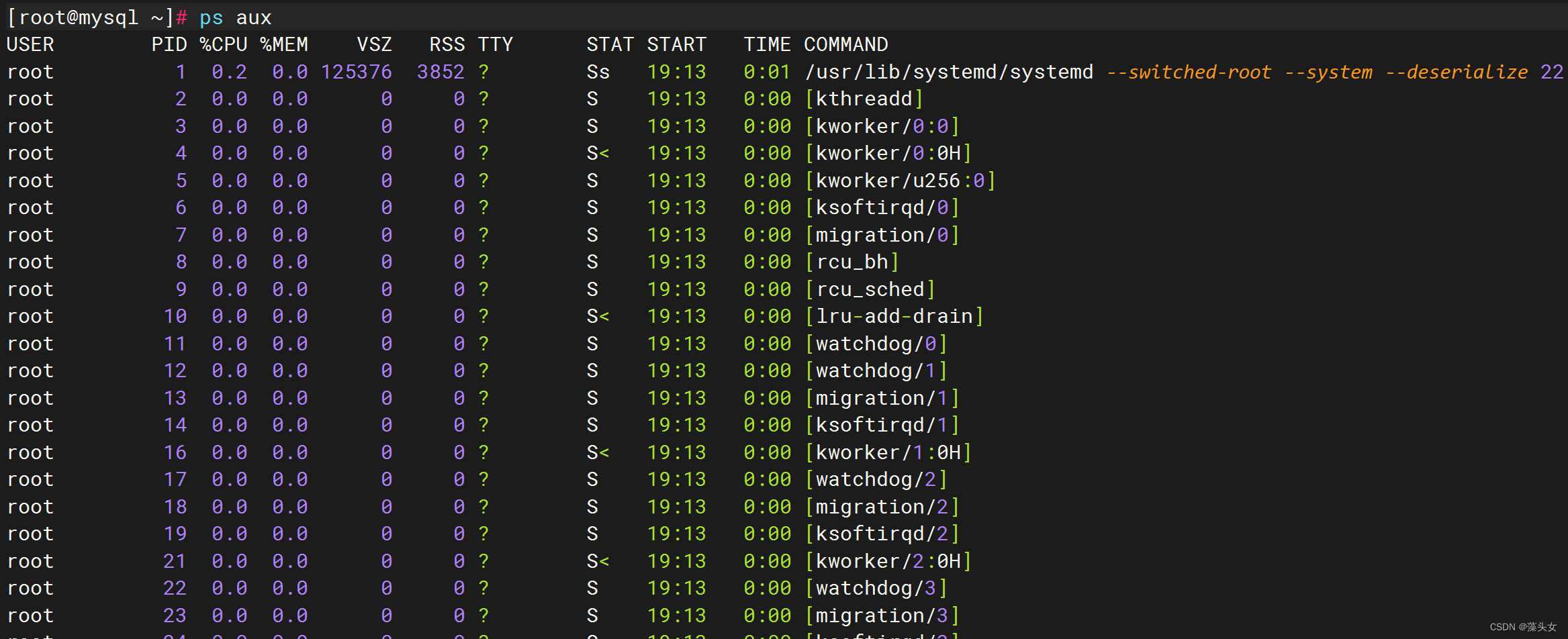
Task: Click the RSS column header
Action: 447,45
